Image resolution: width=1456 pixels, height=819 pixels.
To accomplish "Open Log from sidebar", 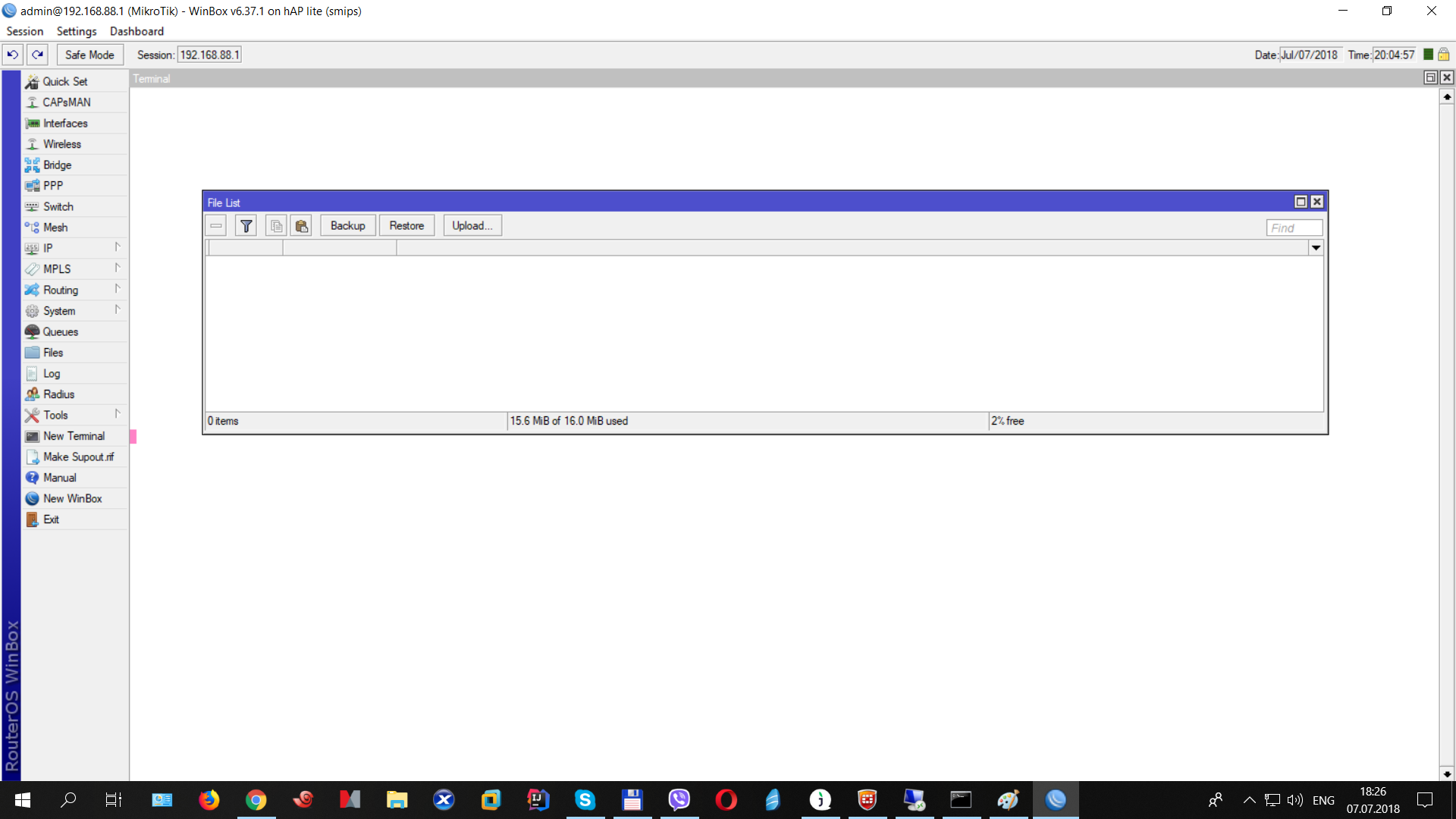I will (75, 373).
